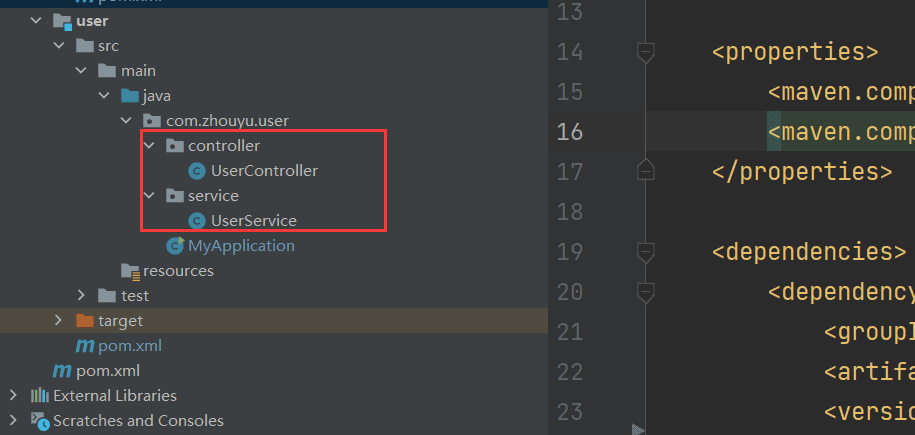Click the root pom.xml Maven icon
The height and width of the screenshot is (435, 915).
point(62,371)
